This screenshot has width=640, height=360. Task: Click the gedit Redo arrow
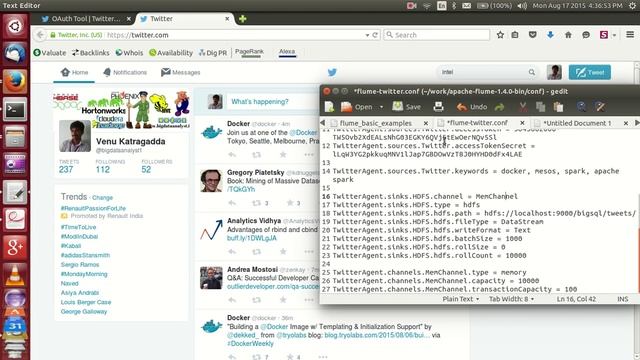500,107
